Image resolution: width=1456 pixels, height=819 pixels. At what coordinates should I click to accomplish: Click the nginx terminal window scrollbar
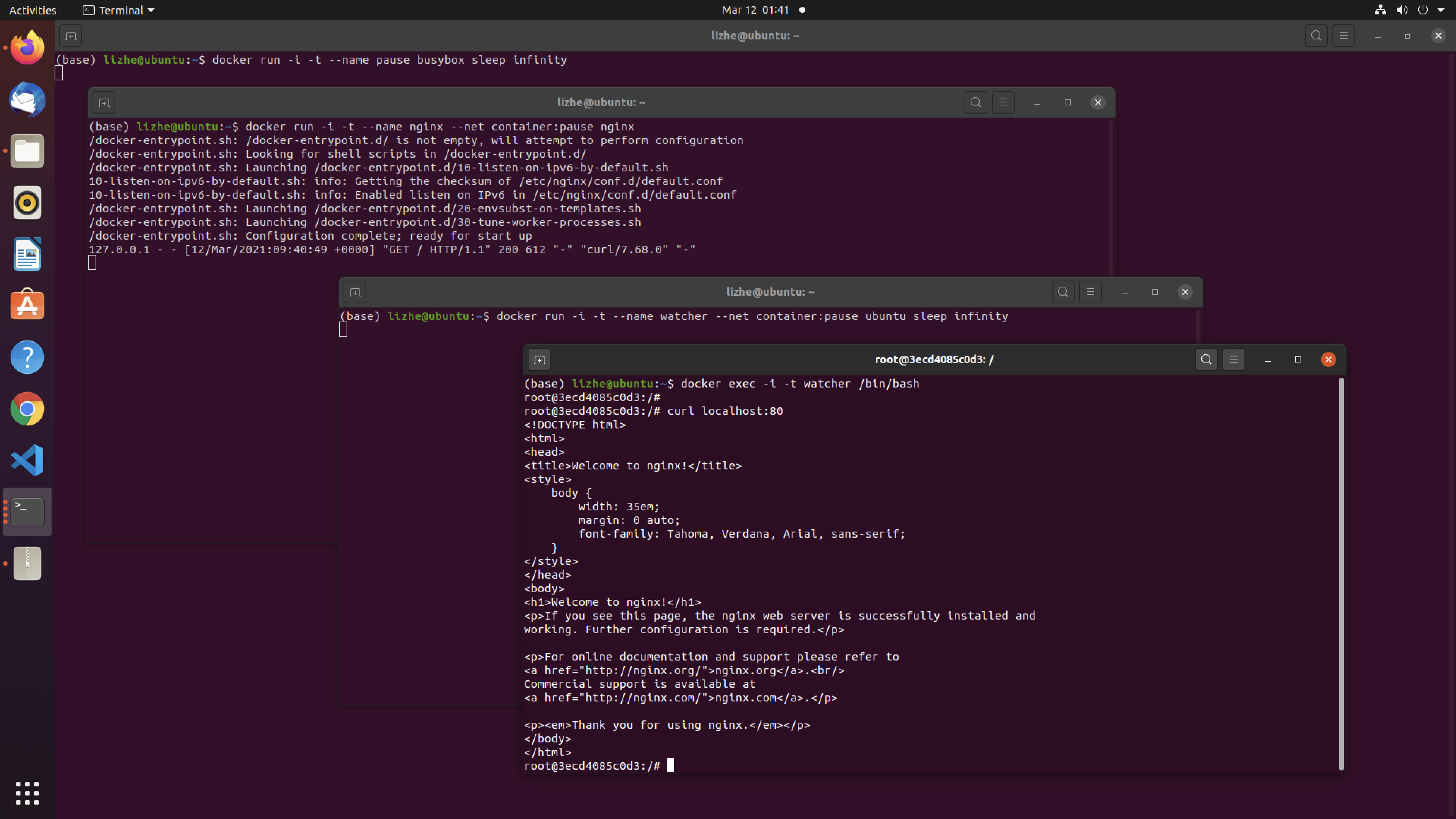pyautogui.click(x=1111, y=198)
